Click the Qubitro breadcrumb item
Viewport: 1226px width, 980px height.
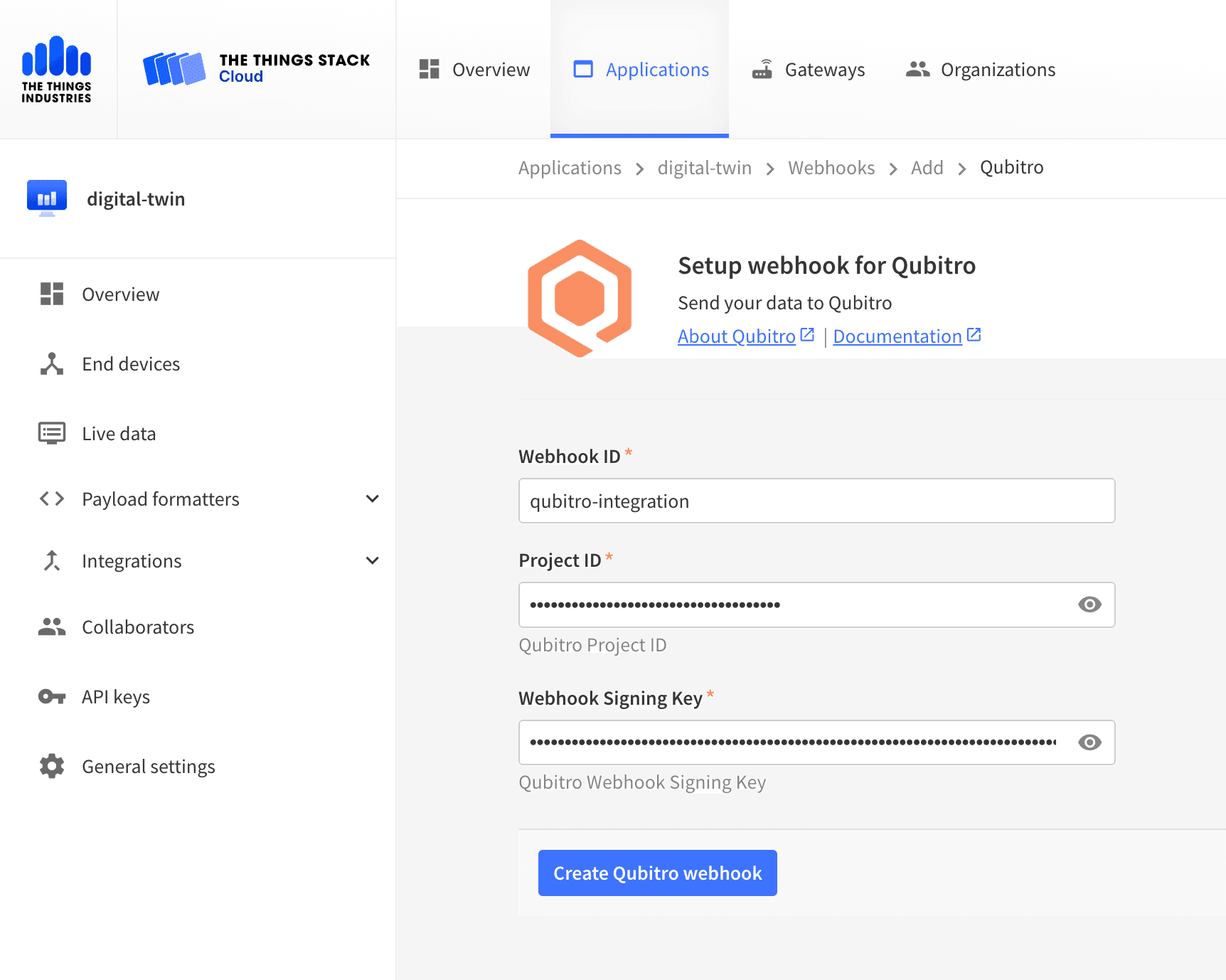pos(1011,167)
